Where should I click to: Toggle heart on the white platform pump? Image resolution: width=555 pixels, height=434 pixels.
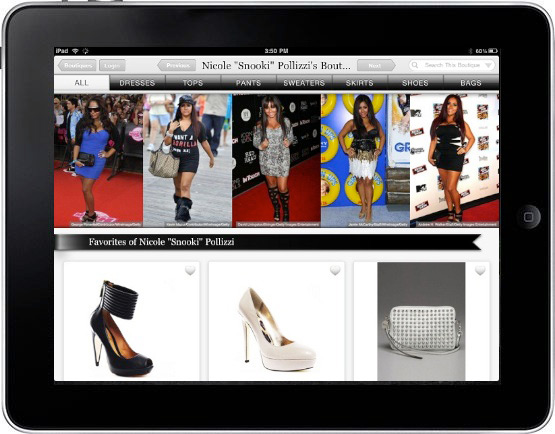click(335, 271)
